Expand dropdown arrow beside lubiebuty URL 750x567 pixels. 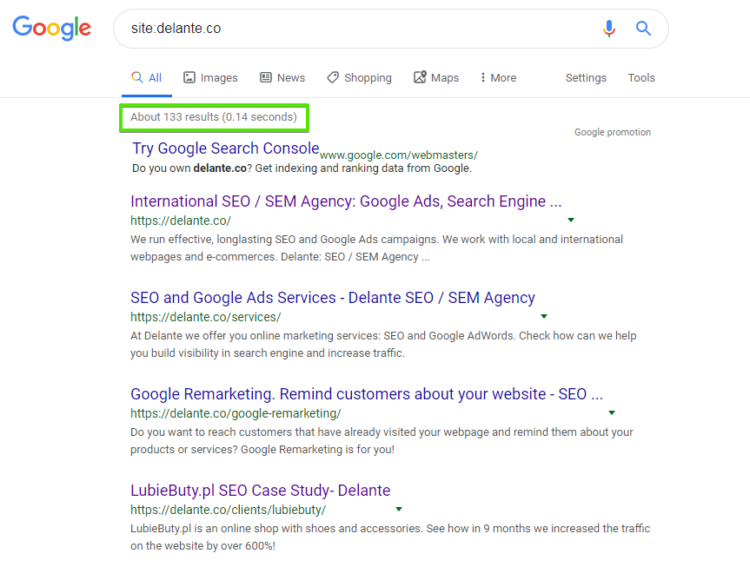tap(399, 509)
